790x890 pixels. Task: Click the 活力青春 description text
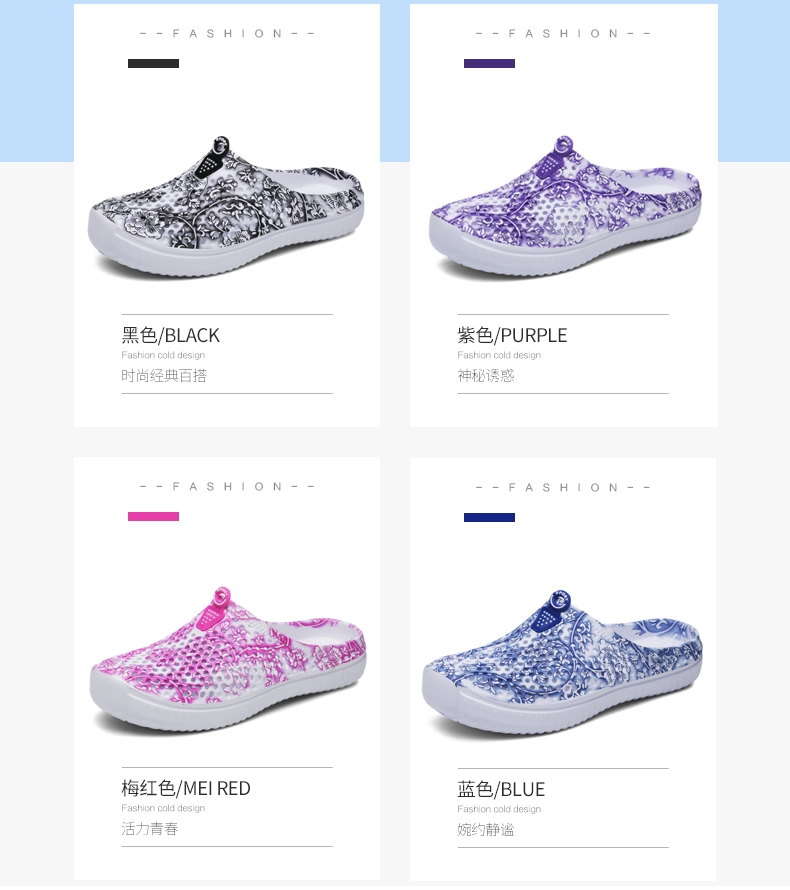point(149,829)
